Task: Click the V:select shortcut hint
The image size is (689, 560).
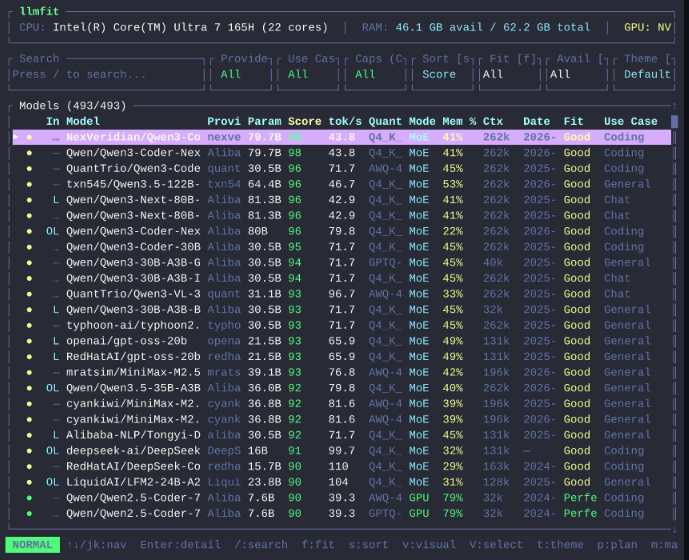Action: (496, 545)
